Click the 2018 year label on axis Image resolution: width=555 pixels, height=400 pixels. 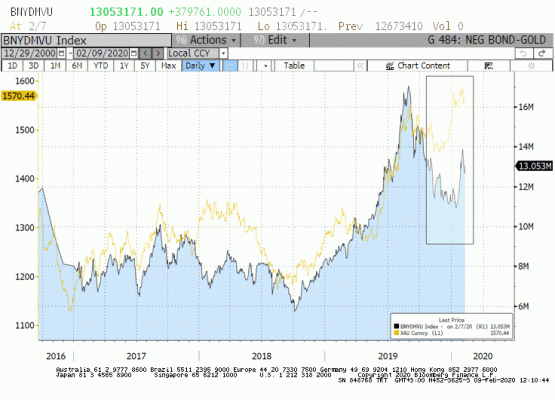click(x=262, y=356)
